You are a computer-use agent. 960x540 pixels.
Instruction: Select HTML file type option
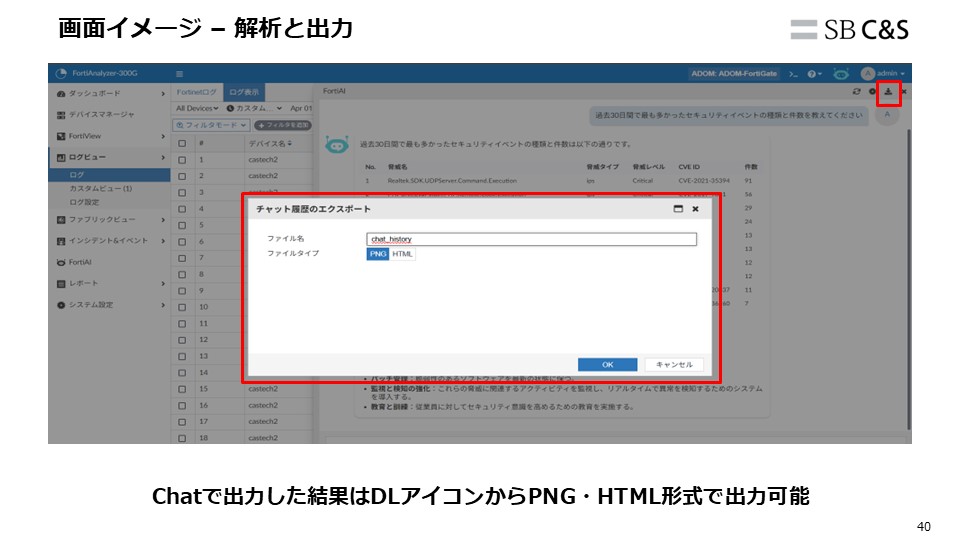tap(402, 254)
